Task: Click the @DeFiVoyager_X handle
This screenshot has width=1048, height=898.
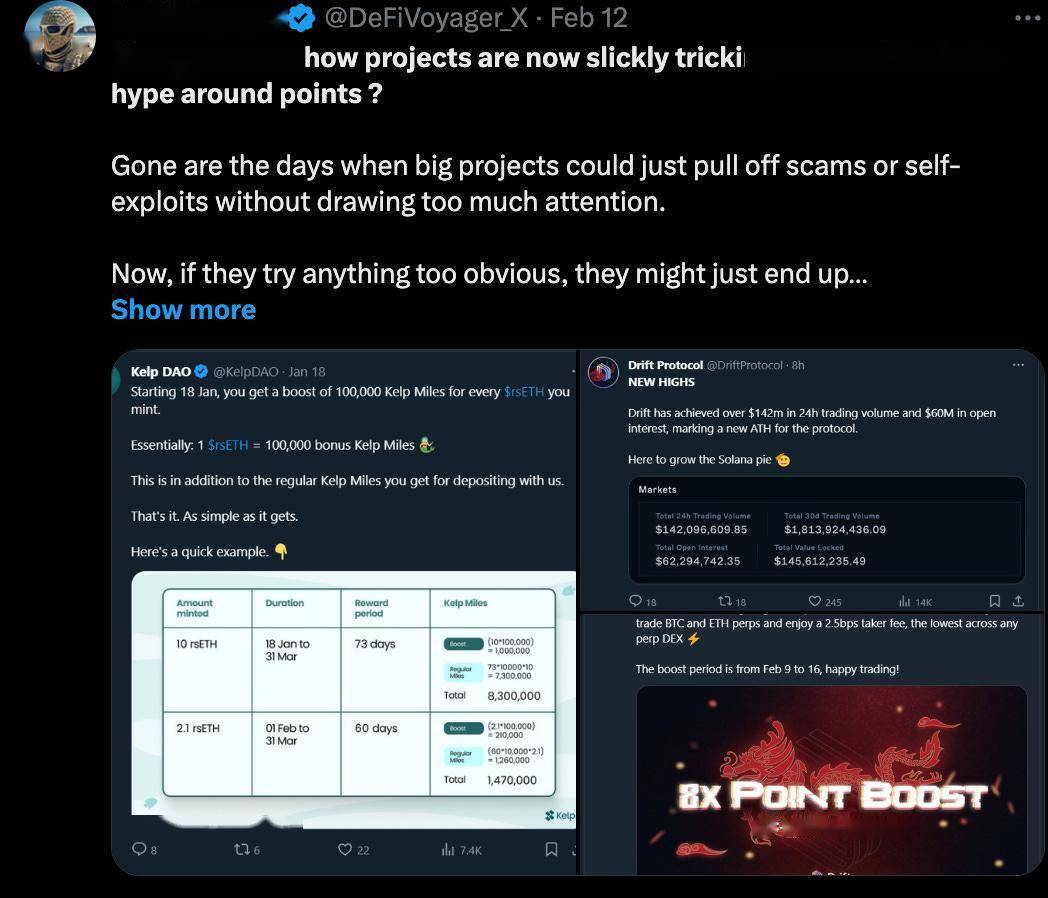Action: coord(426,18)
